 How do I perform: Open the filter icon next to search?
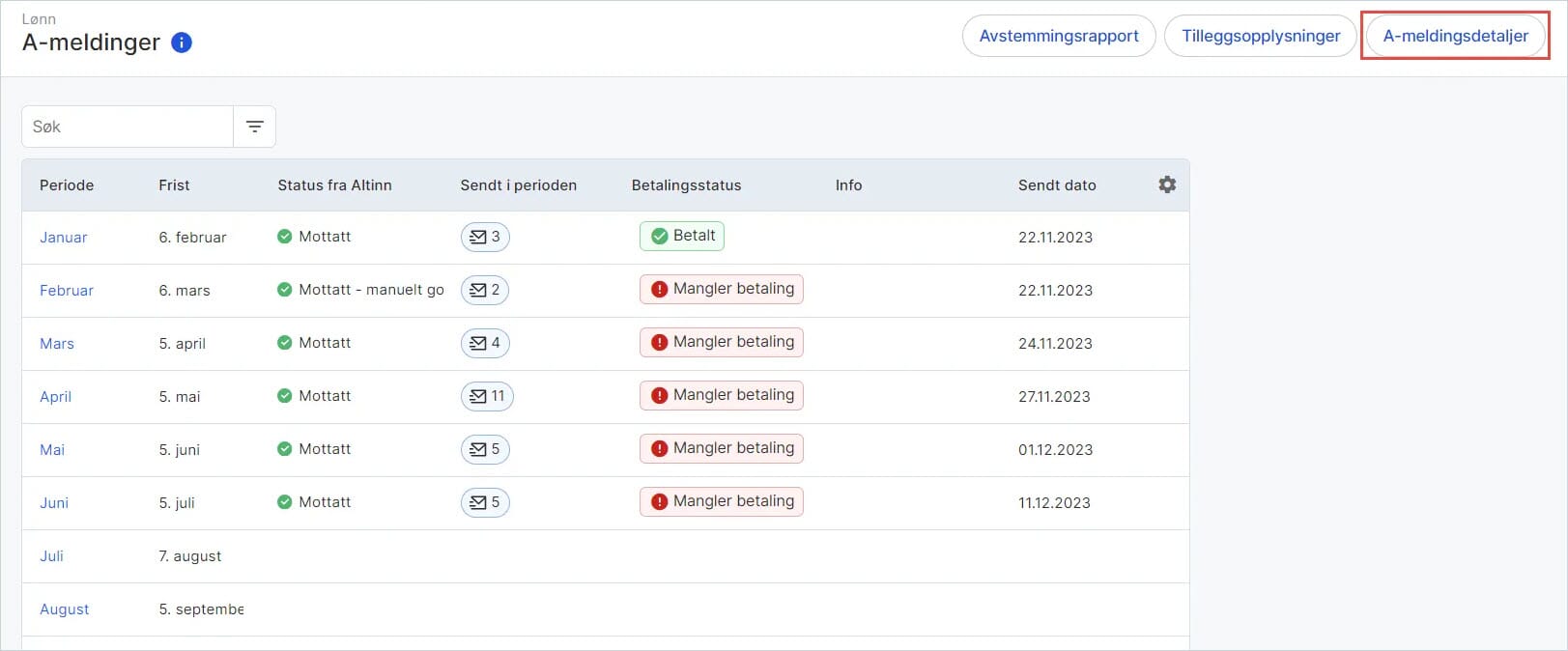pos(255,127)
